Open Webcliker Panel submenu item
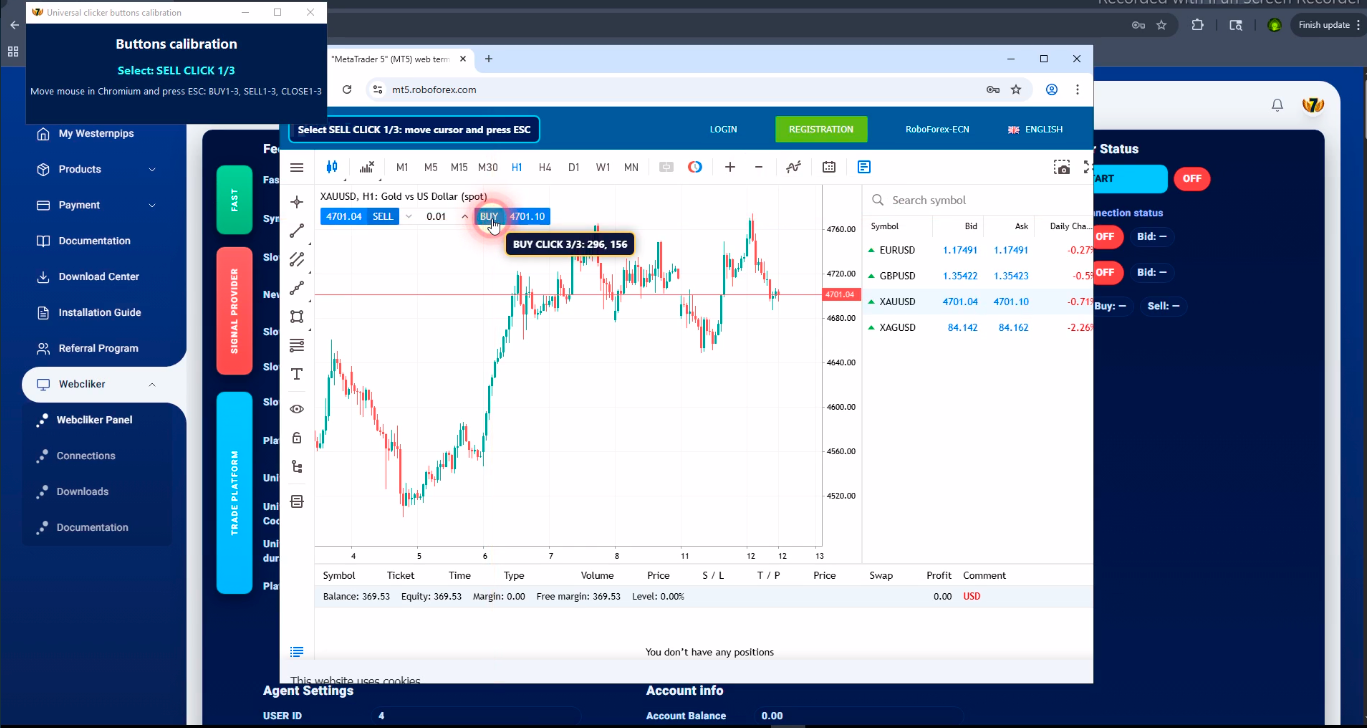This screenshot has width=1367, height=728. 94,420
